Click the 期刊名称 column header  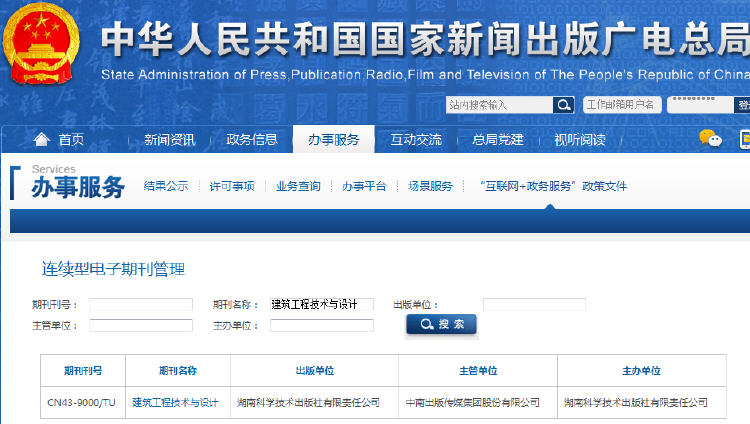tap(178, 370)
